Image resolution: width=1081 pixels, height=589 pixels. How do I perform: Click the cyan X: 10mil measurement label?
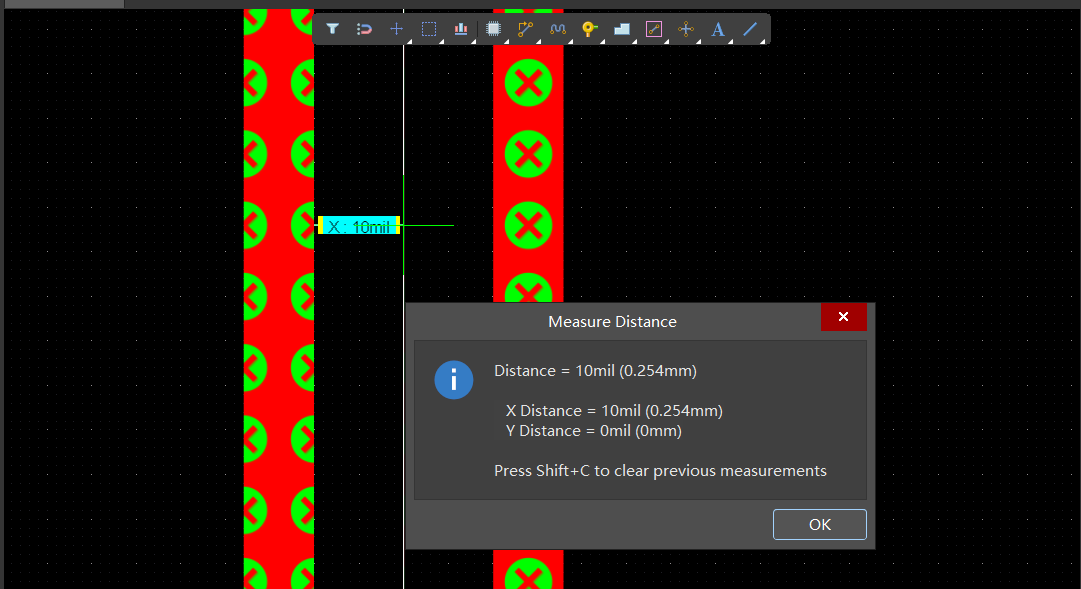pos(359,226)
